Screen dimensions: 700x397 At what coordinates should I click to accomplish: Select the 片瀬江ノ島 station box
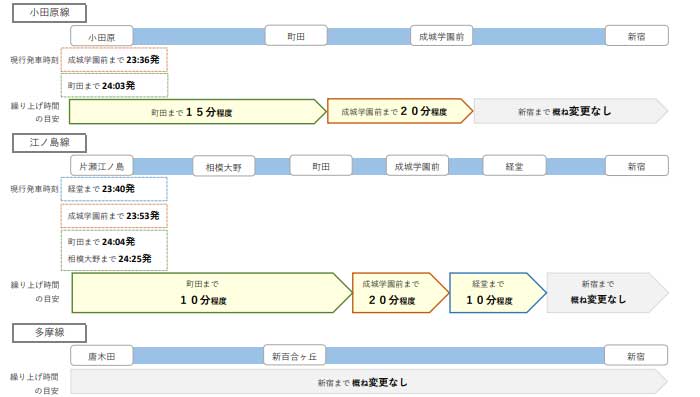pyautogui.click(x=101, y=166)
